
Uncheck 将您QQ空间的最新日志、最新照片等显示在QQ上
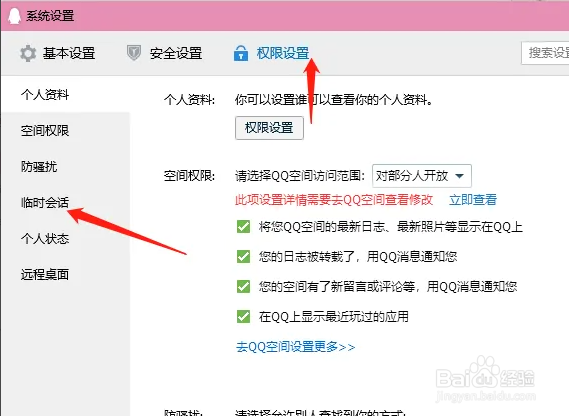click(243, 227)
